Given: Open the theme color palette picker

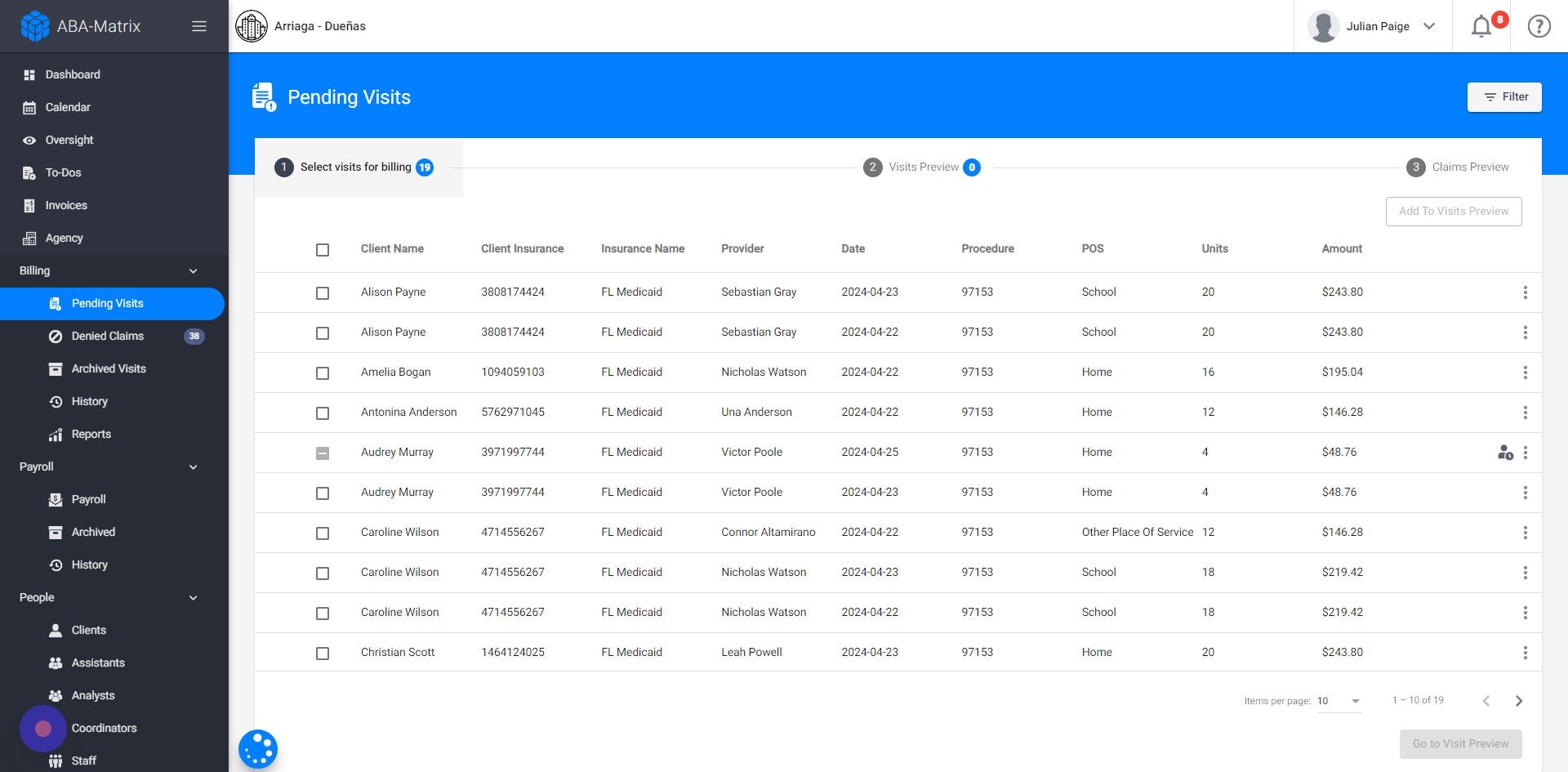Looking at the screenshot, I should point(258,748).
